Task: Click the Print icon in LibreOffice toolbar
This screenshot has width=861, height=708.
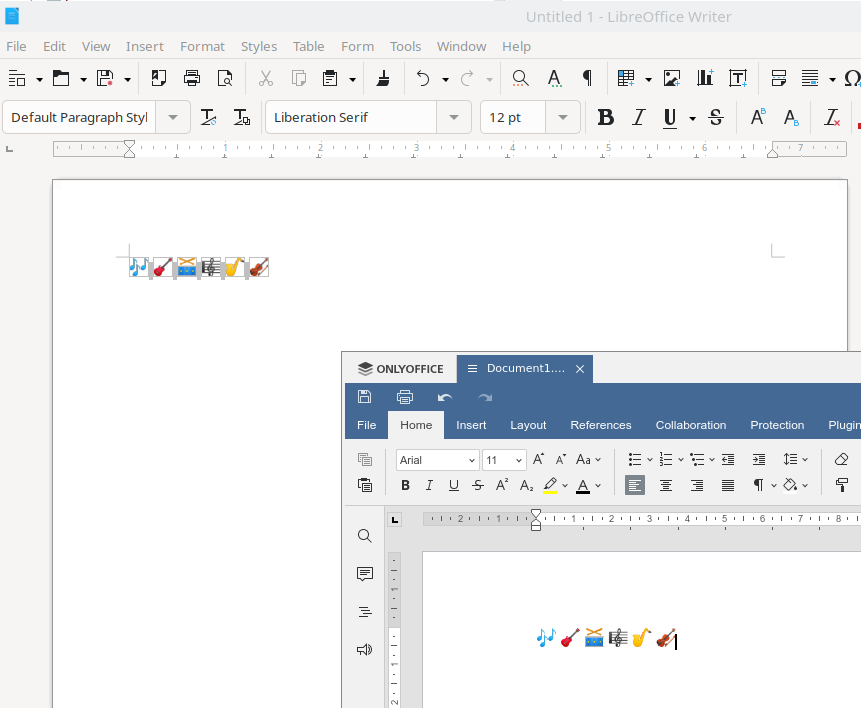Action: coord(192,79)
